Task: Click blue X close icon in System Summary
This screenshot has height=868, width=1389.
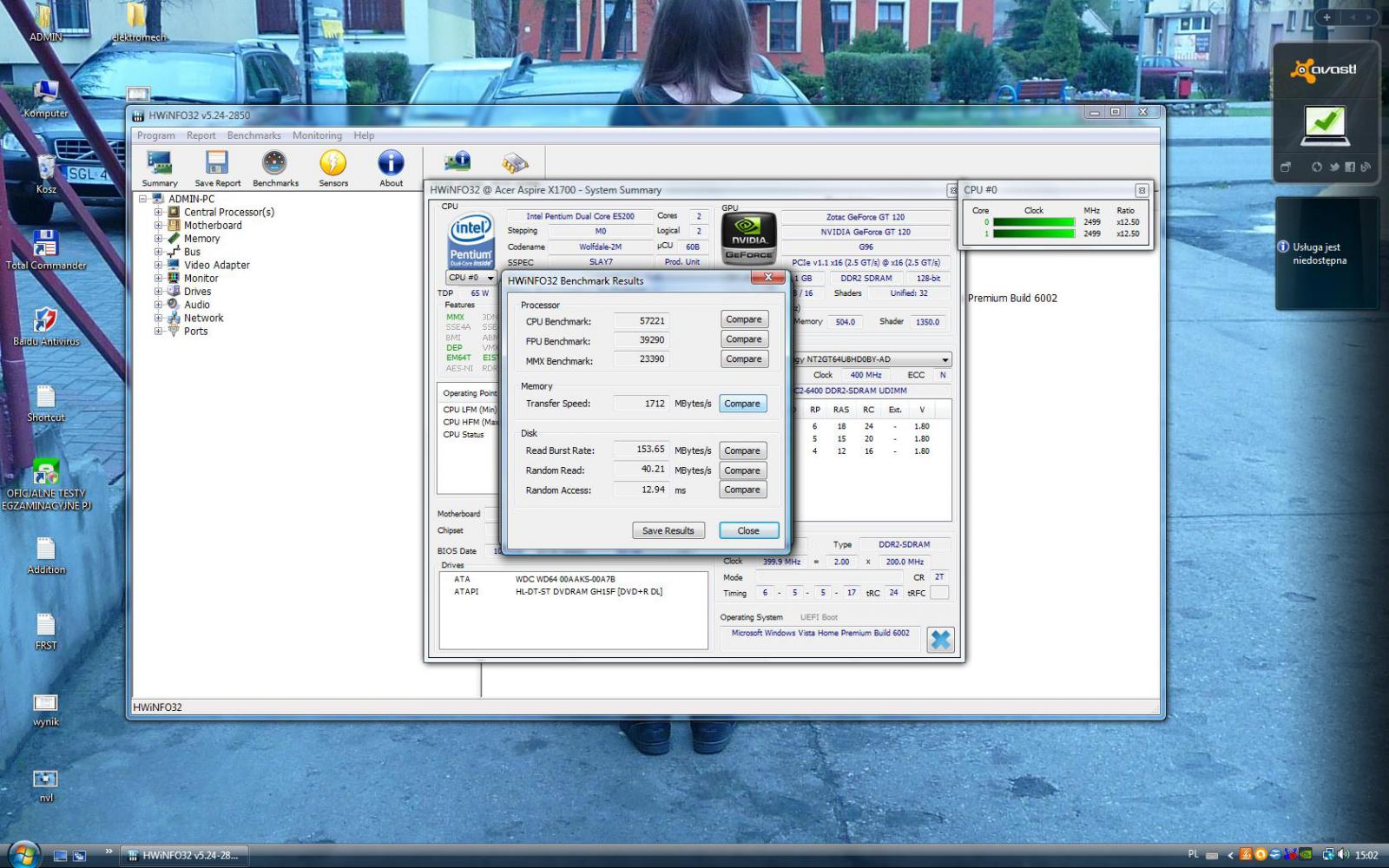Action: (x=940, y=640)
